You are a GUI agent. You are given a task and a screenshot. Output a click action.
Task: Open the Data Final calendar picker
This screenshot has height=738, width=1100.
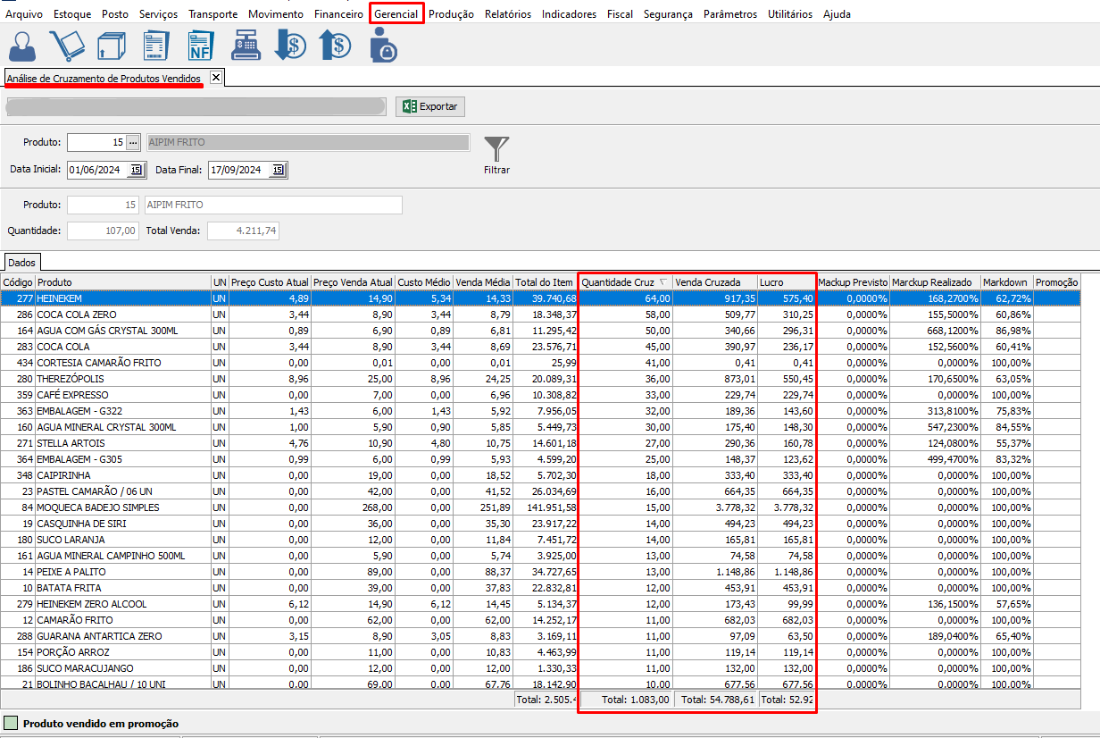(x=278, y=170)
